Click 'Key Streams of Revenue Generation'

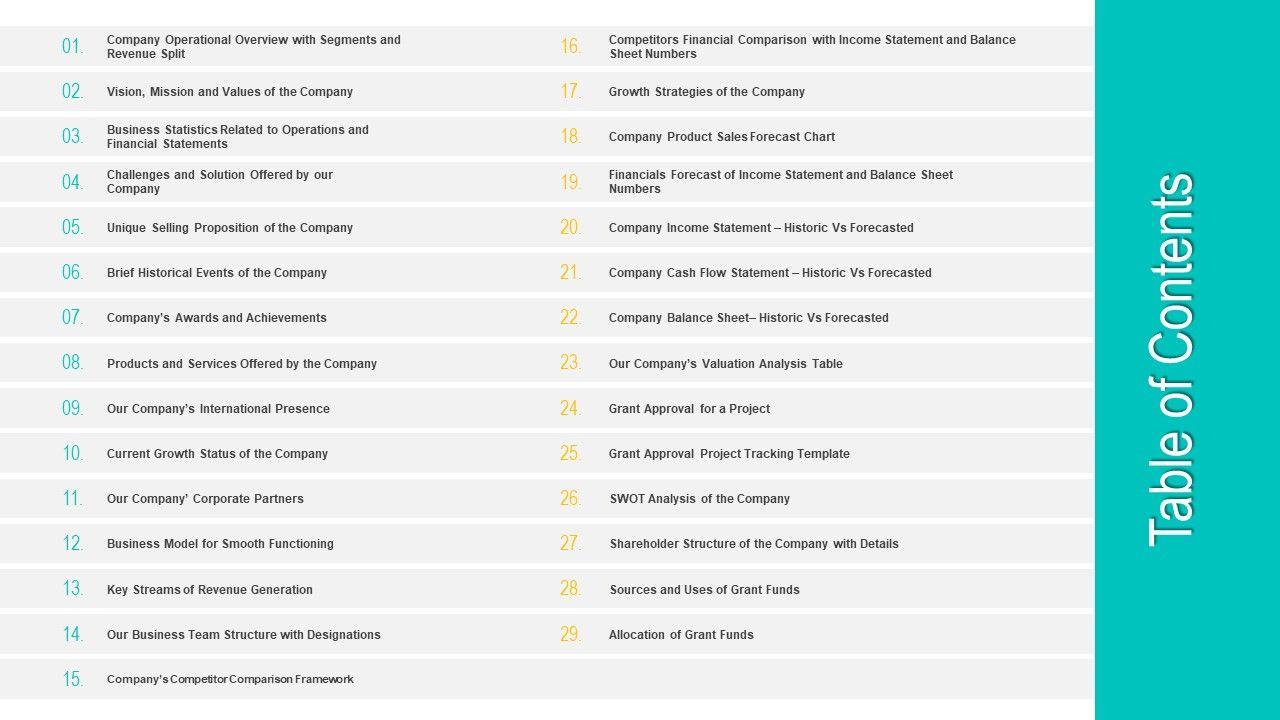pos(209,590)
